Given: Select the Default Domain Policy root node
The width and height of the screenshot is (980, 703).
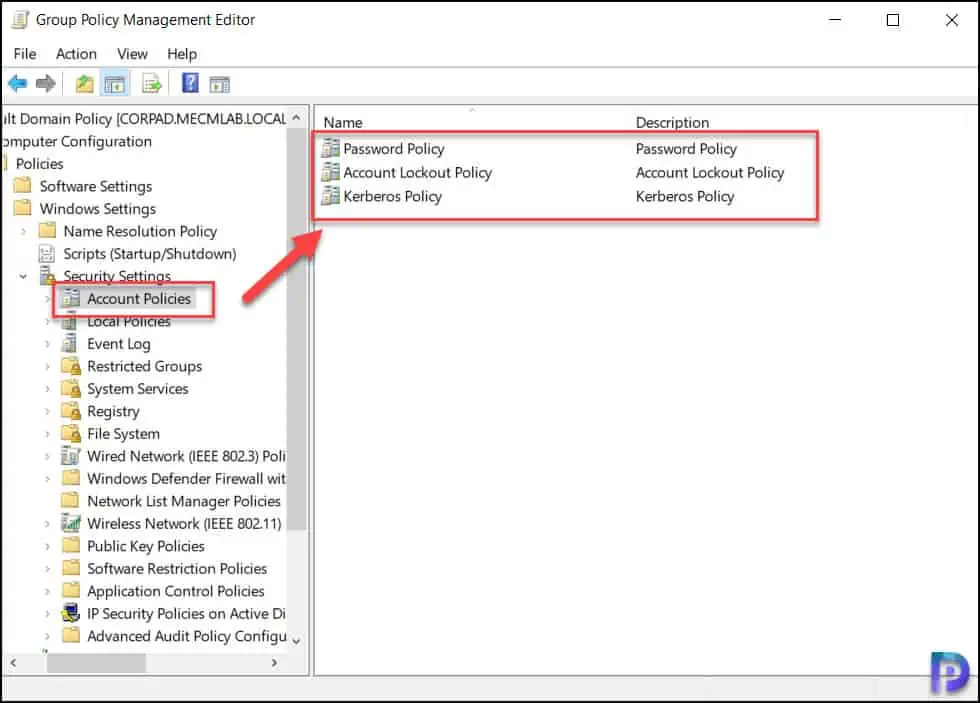Looking at the screenshot, I should (144, 119).
